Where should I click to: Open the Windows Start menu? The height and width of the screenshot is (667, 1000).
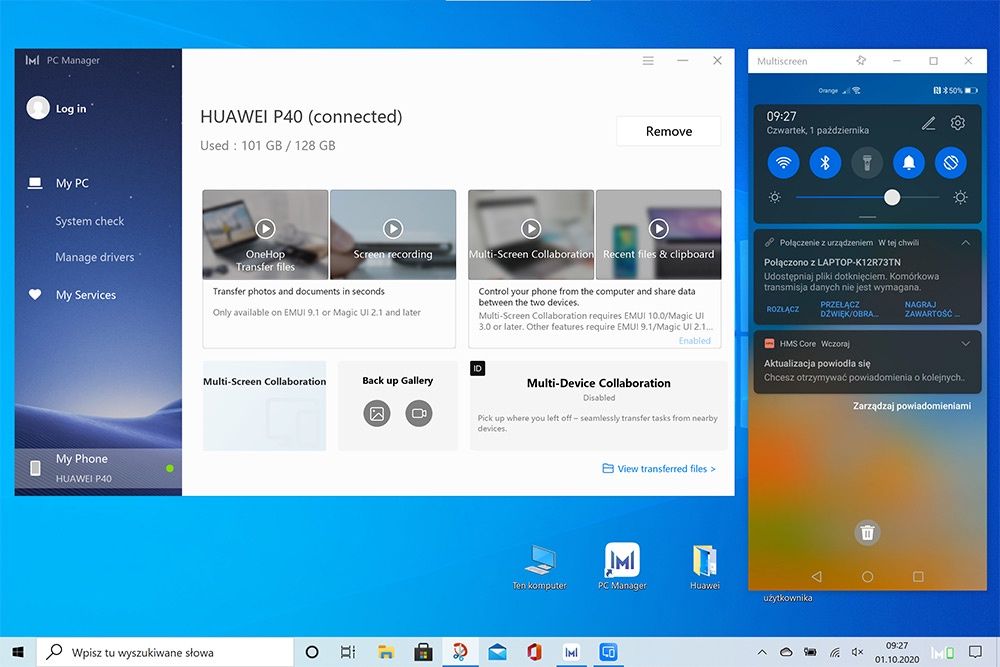click(18, 652)
